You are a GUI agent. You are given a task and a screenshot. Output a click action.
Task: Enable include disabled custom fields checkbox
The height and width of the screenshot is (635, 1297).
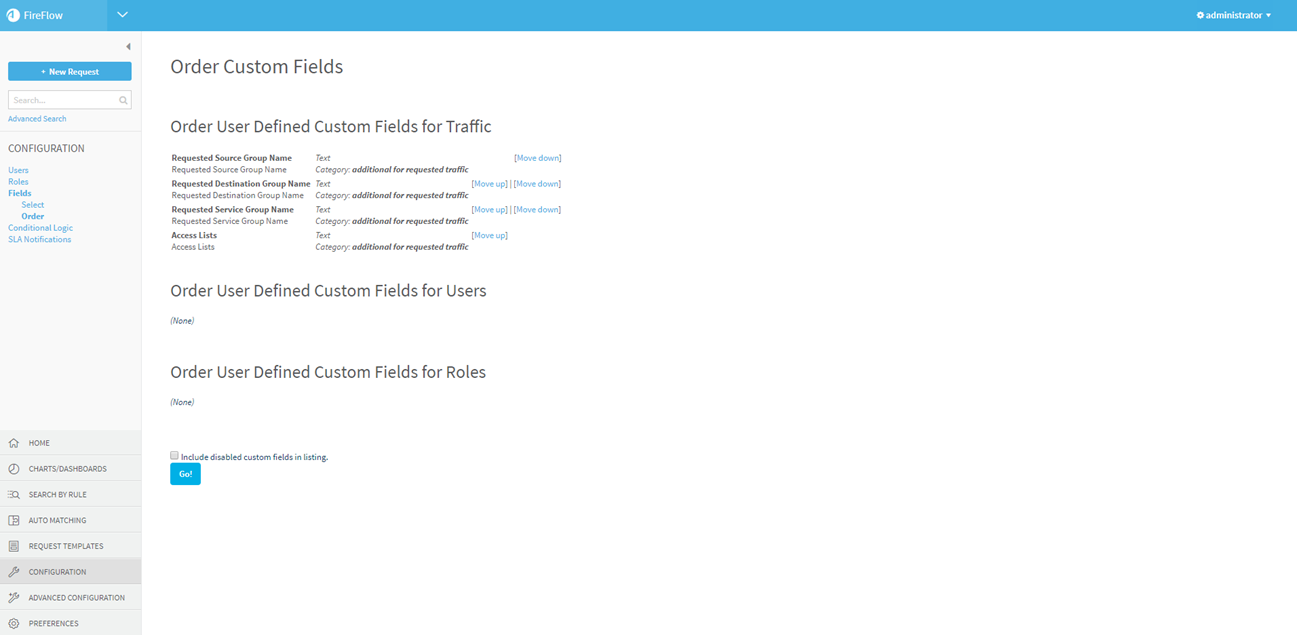pos(174,455)
